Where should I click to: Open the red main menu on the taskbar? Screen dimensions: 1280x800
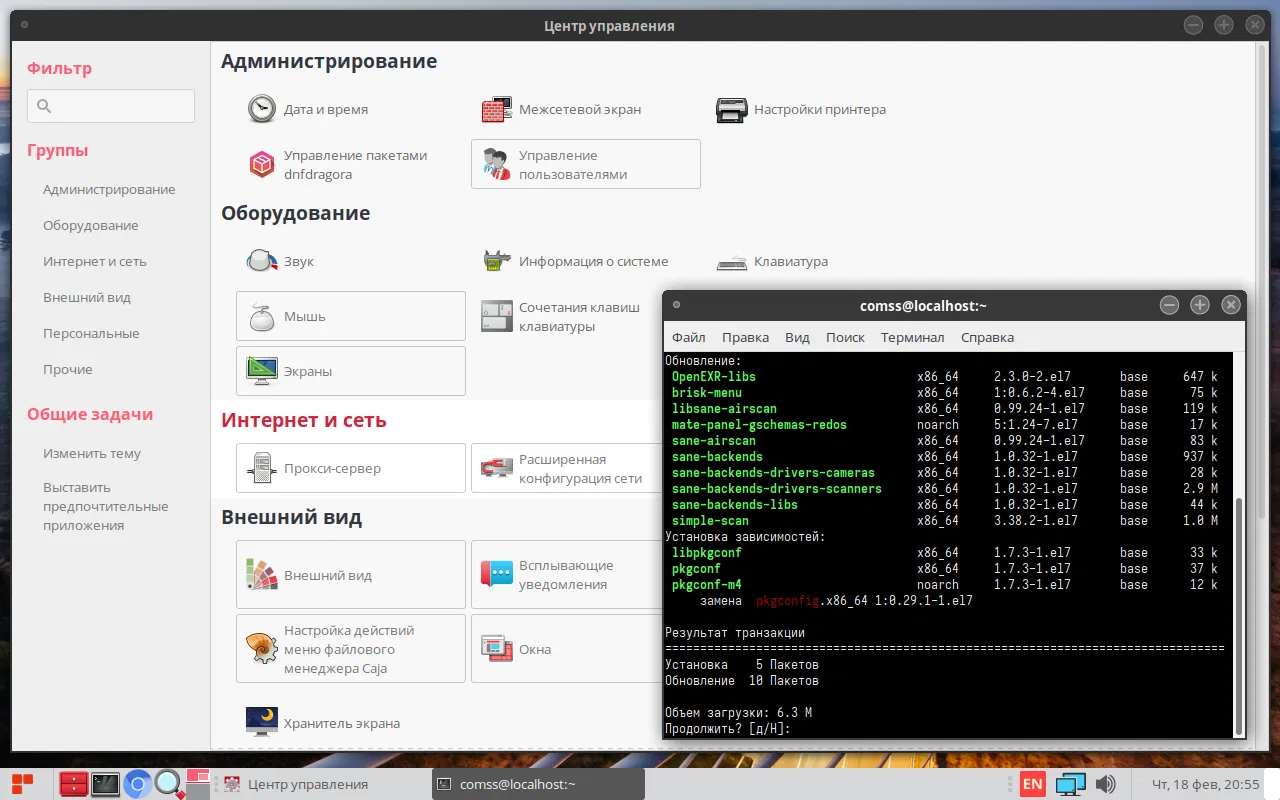[23, 784]
